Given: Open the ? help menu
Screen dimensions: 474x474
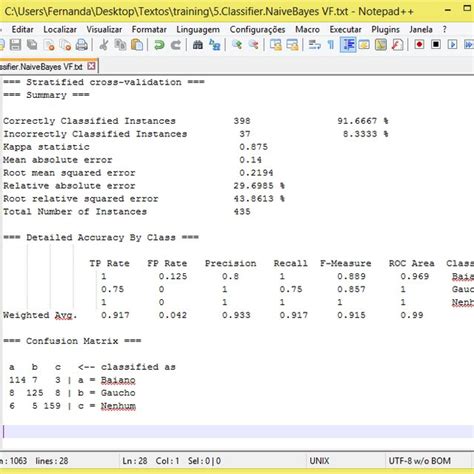Looking at the screenshot, I should pos(444,30).
